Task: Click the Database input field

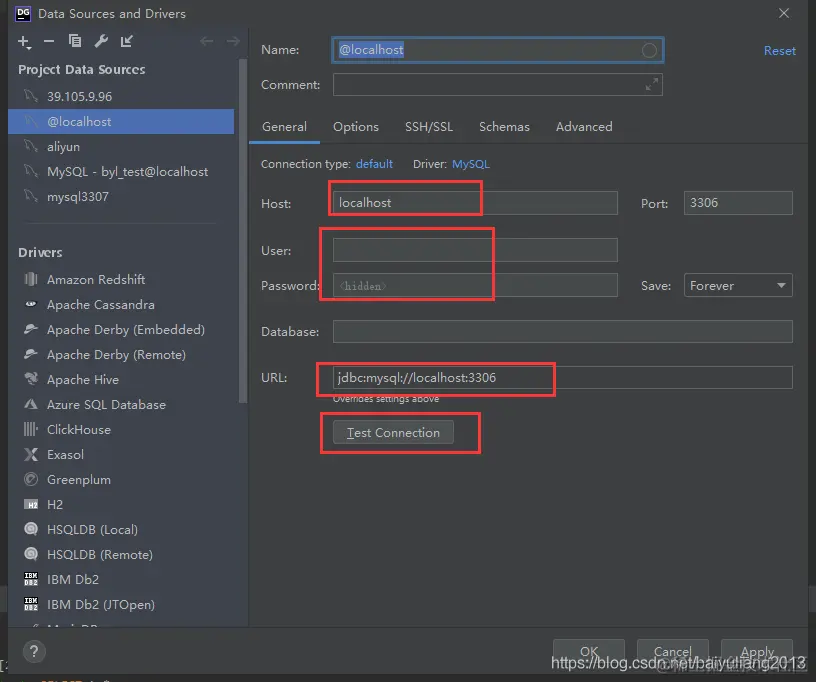Action: click(x=563, y=331)
